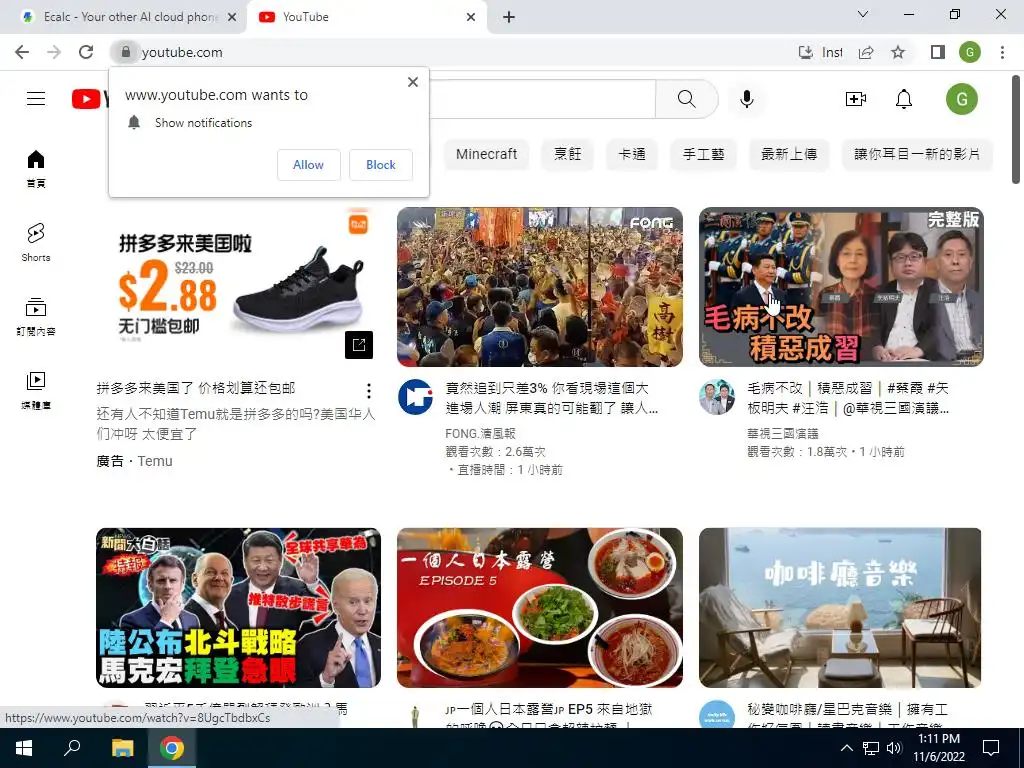
Task: Open Windows Action Center notifications
Action: pos(991,748)
